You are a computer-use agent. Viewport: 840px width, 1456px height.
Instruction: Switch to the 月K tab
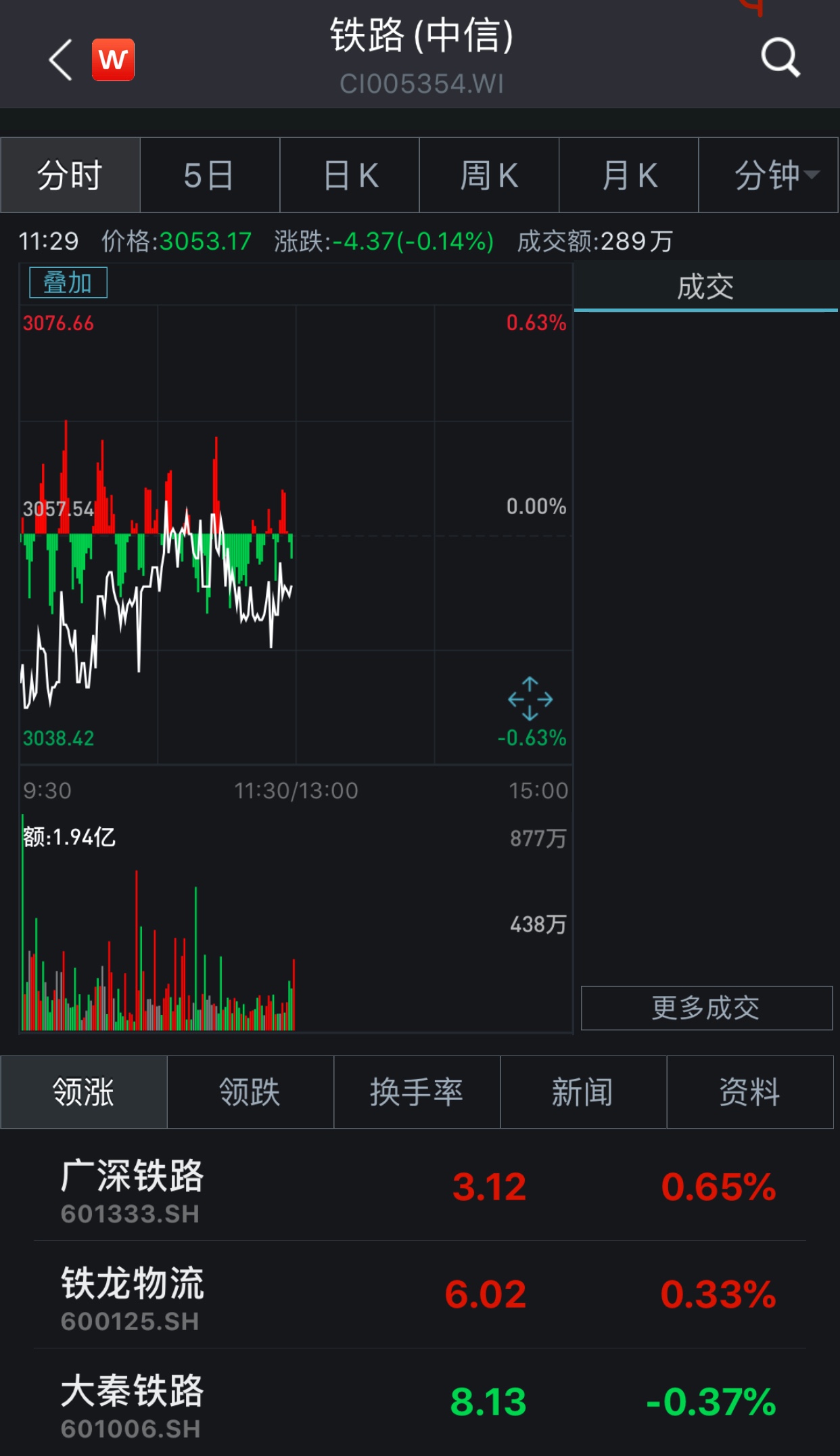pyautogui.click(x=629, y=175)
